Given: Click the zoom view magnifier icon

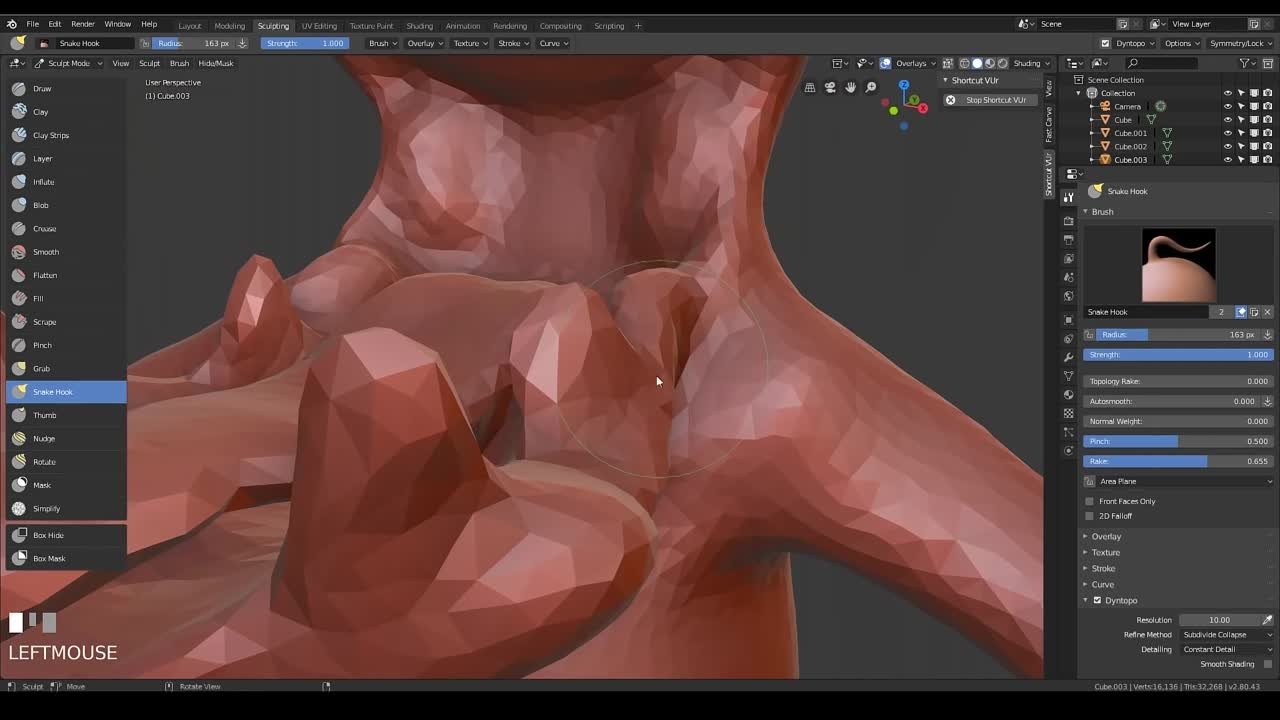Looking at the screenshot, I should tap(871, 87).
